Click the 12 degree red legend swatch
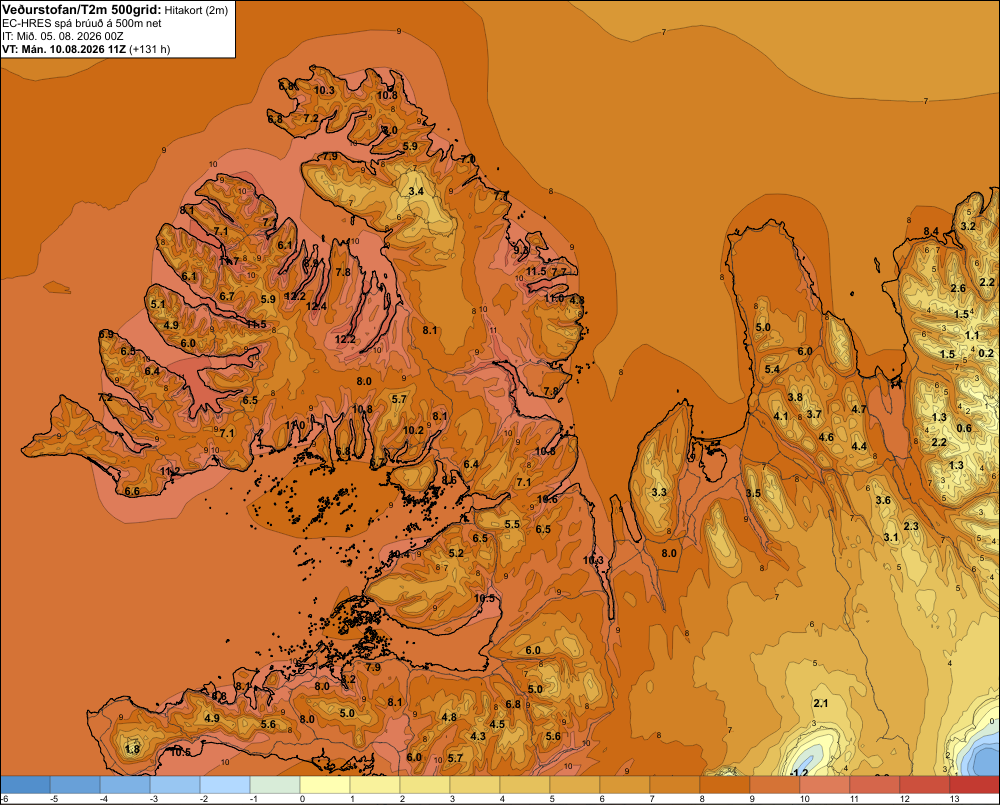The height and width of the screenshot is (805, 1000). point(925,784)
